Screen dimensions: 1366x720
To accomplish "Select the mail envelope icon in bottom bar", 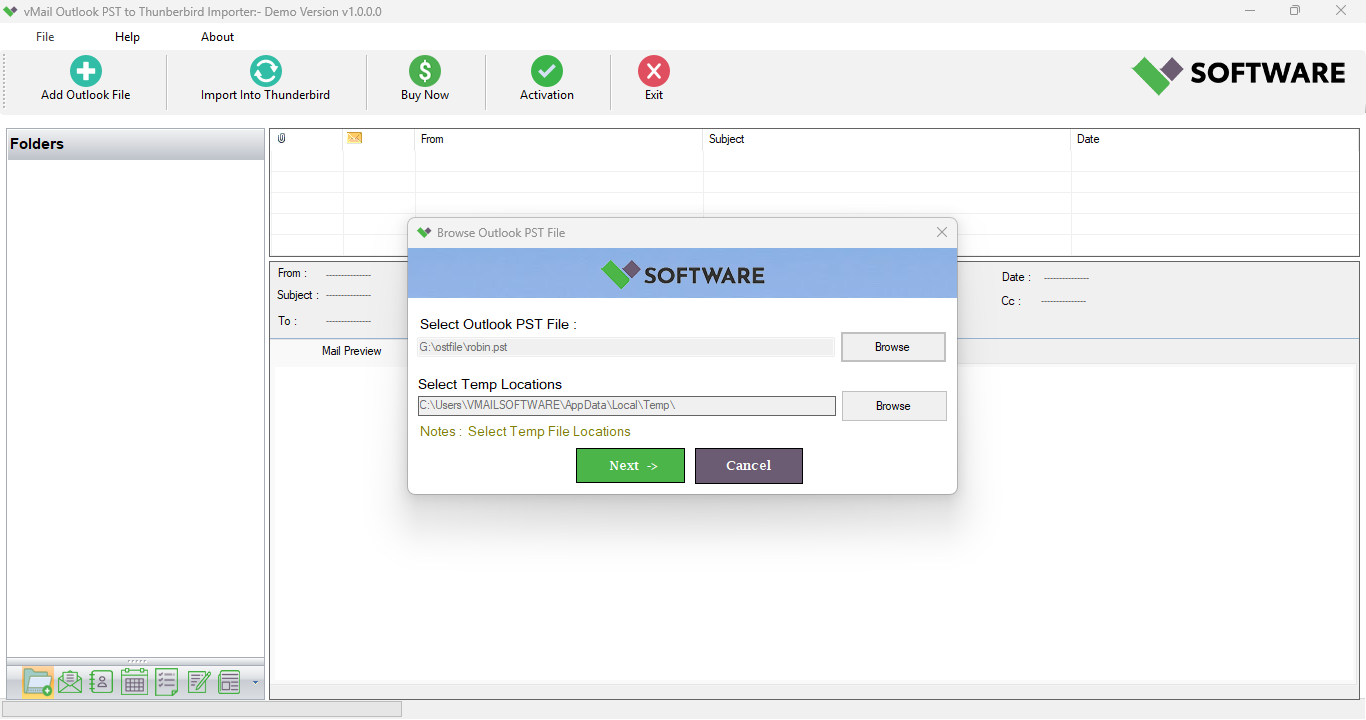I will pyautogui.click(x=70, y=682).
